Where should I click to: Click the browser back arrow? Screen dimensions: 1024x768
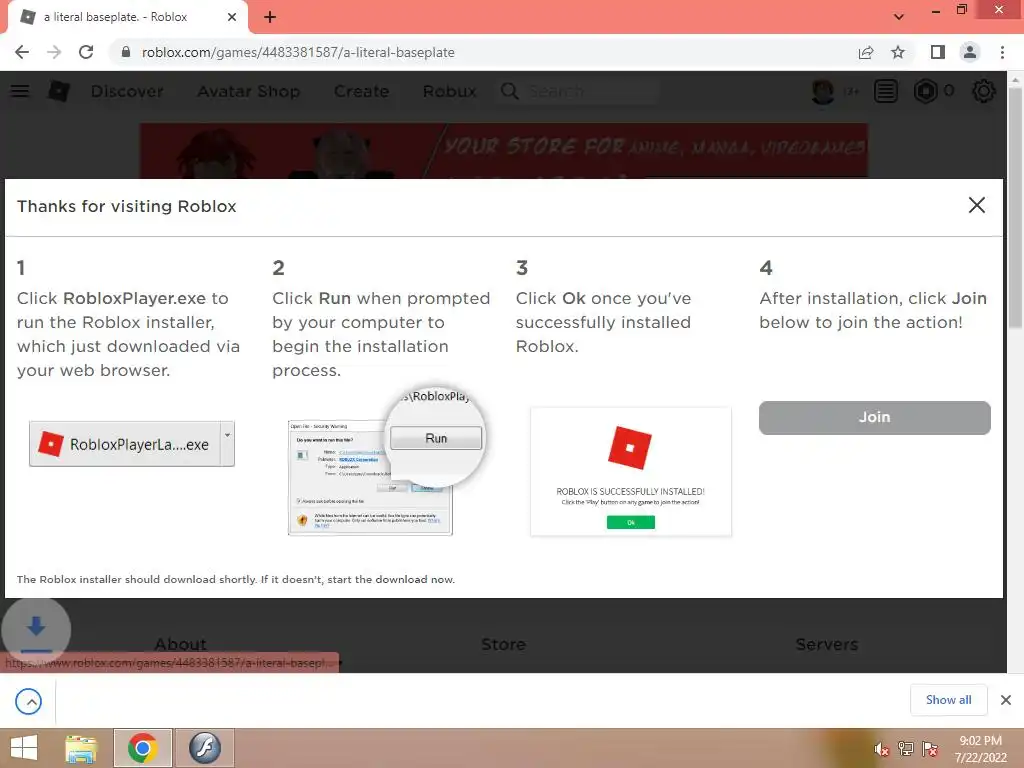22,52
